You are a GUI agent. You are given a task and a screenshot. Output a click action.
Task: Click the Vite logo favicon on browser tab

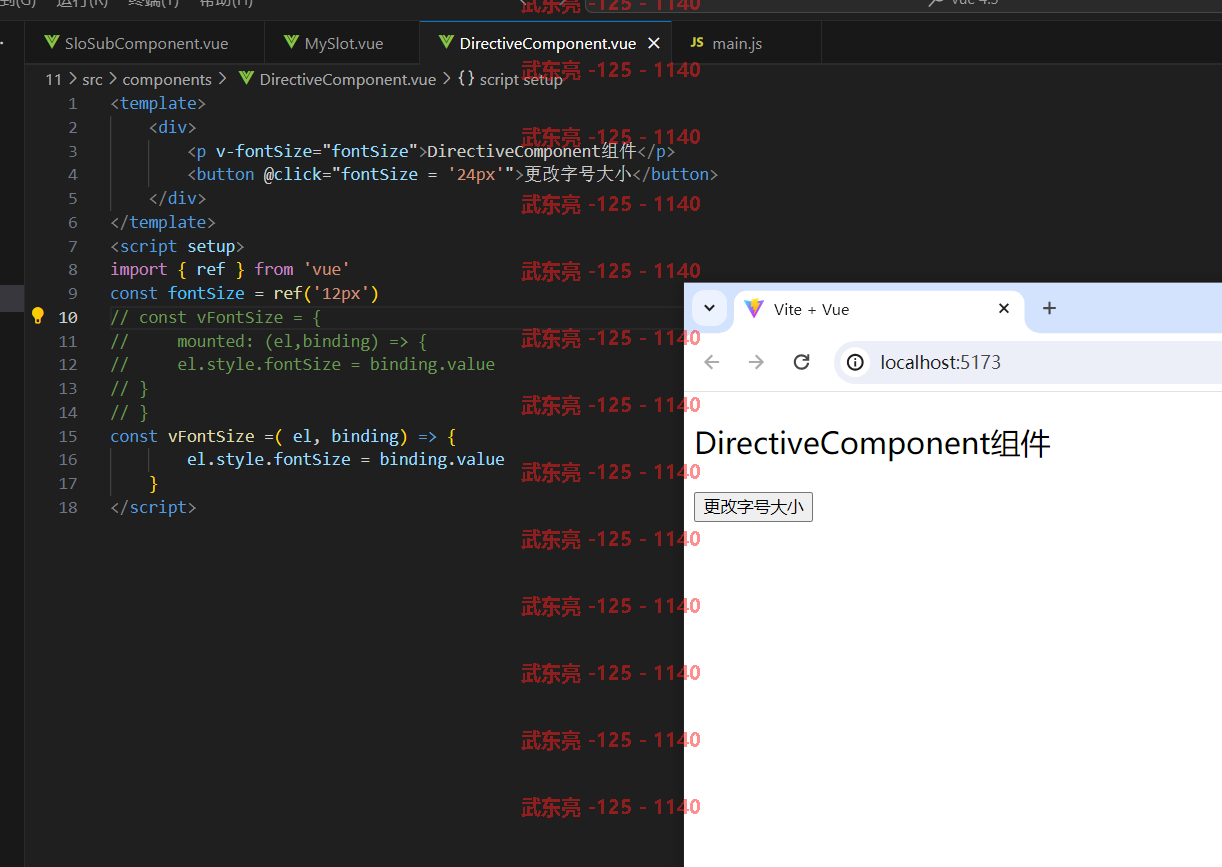pos(754,309)
